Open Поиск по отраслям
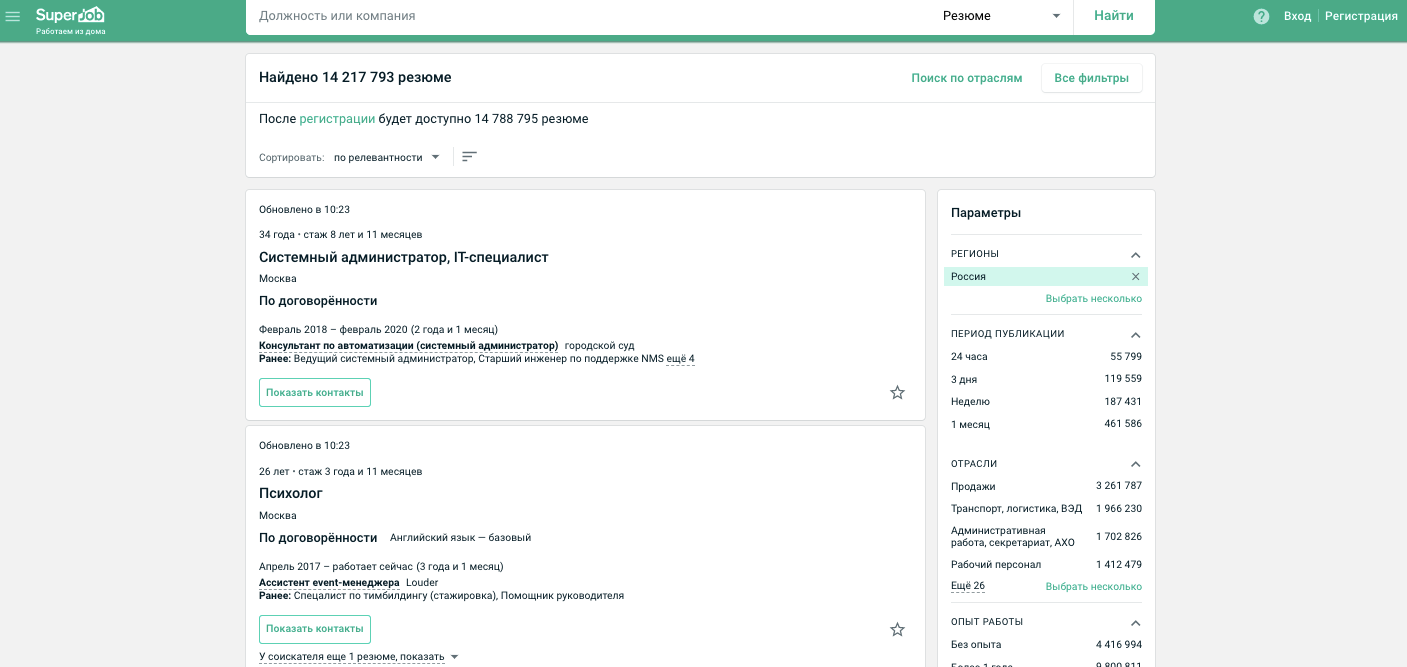The image size is (1407, 667). 966,77
